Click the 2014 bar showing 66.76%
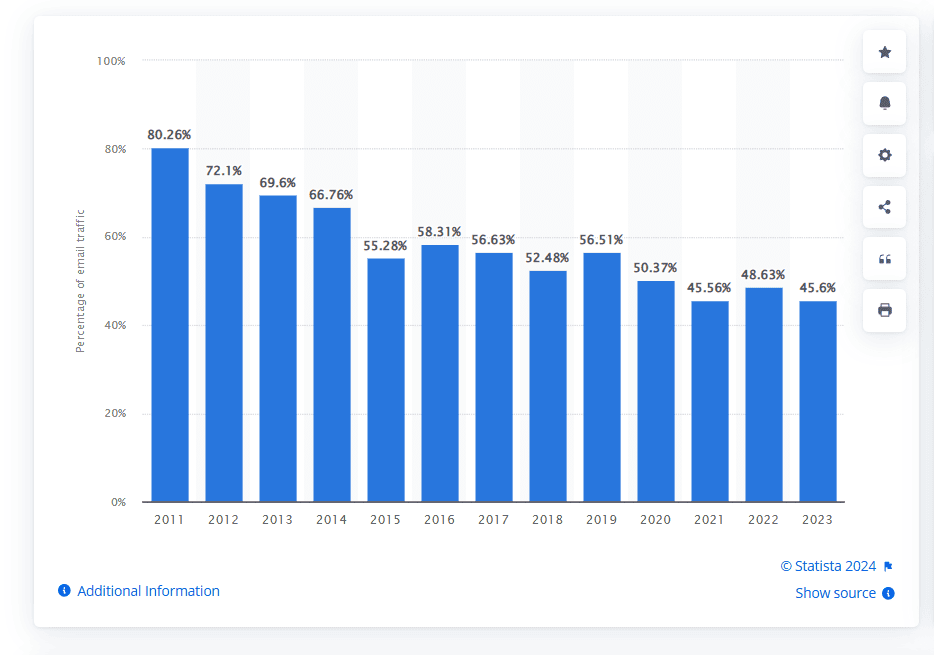The height and width of the screenshot is (655, 934). tap(331, 355)
